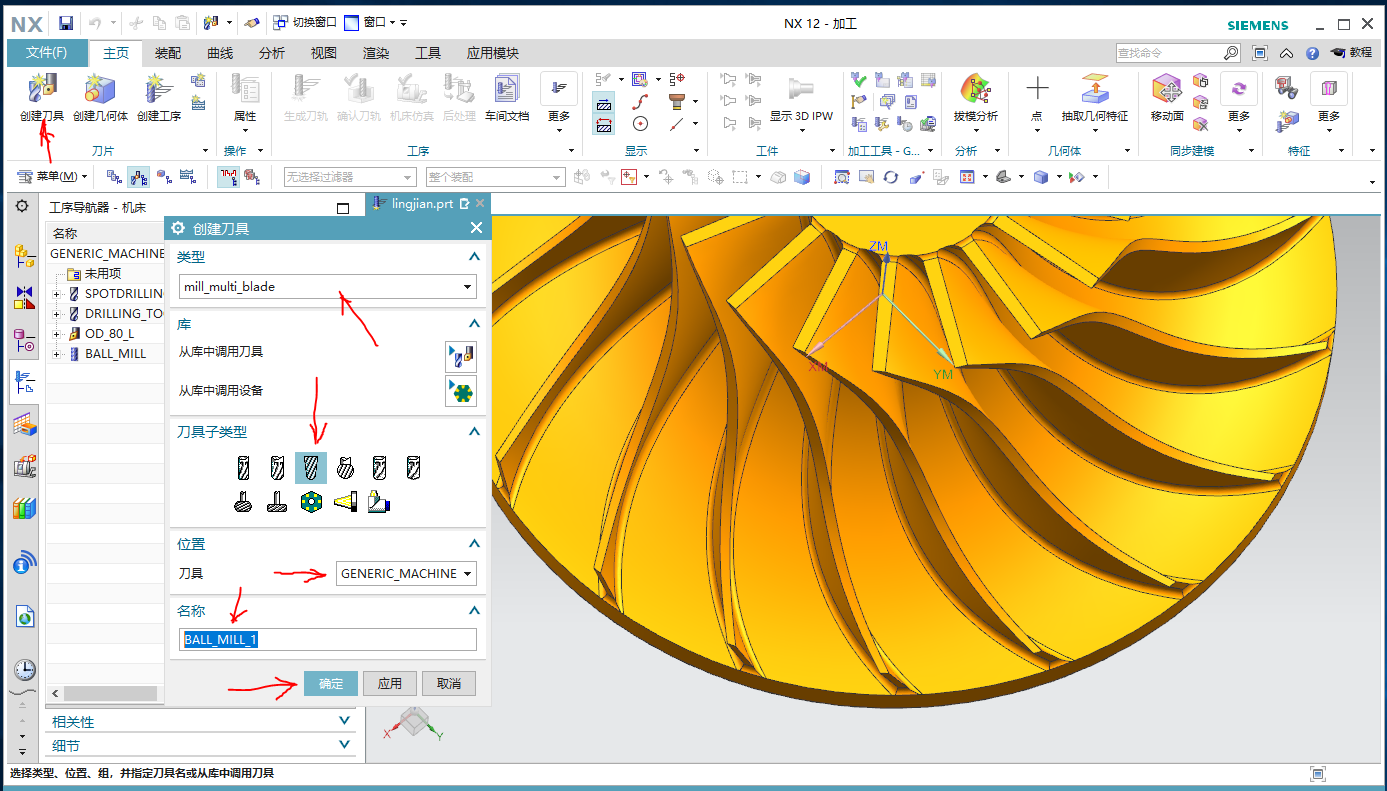Click the navigator horizontal scrollbar

(x=111, y=693)
